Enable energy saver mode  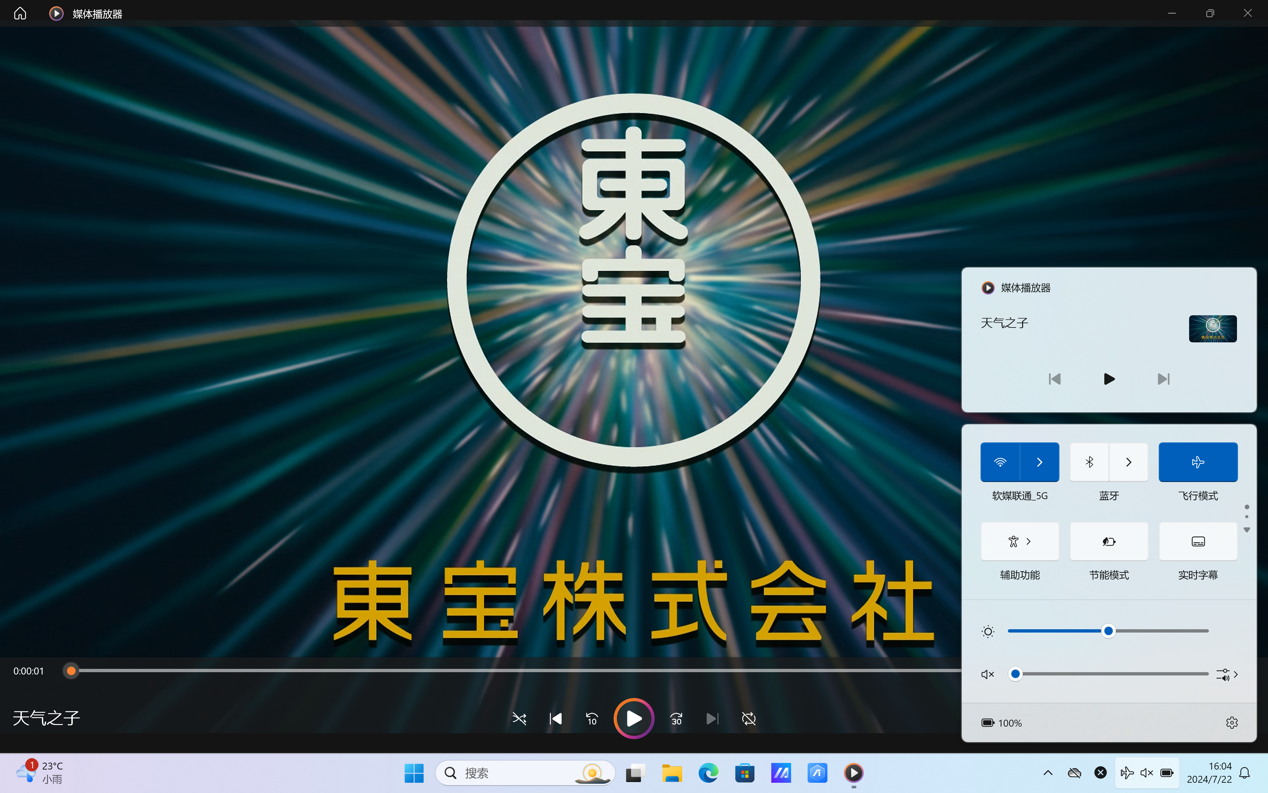point(1108,542)
